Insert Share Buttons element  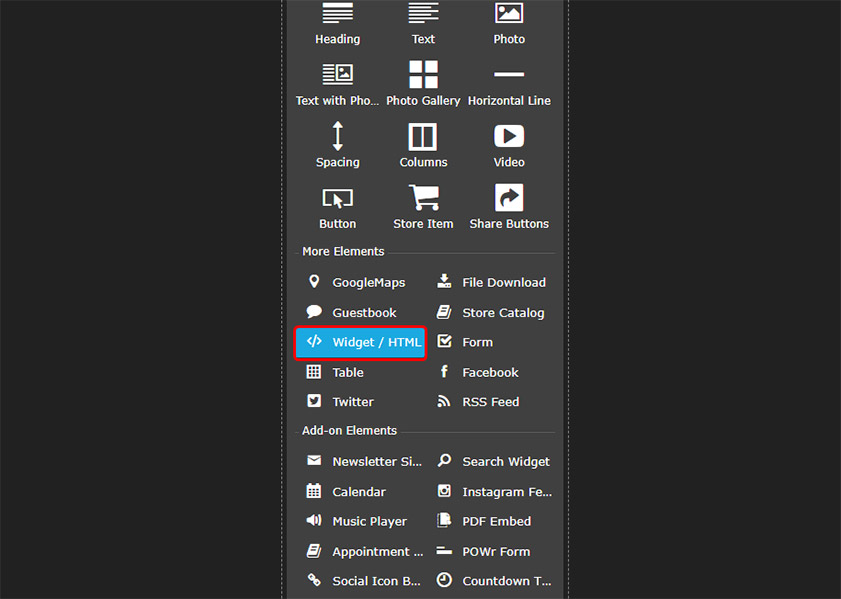[x=509, y=198]
